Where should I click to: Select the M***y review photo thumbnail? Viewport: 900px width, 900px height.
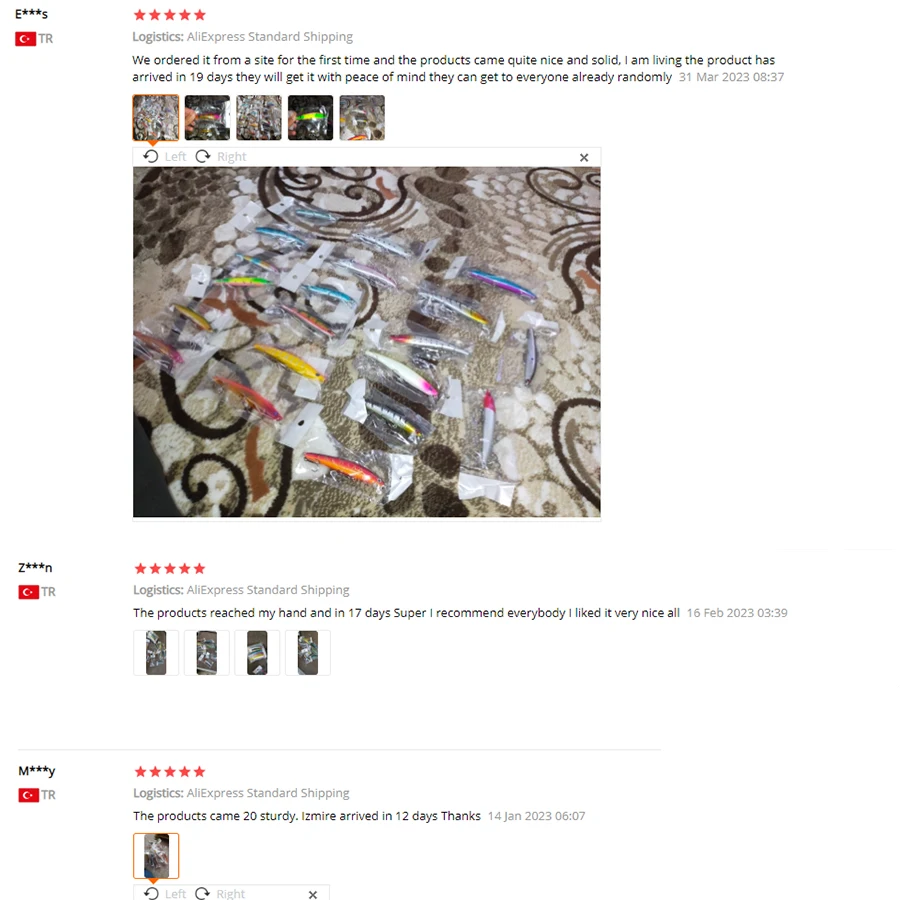(x=156, y=856)
